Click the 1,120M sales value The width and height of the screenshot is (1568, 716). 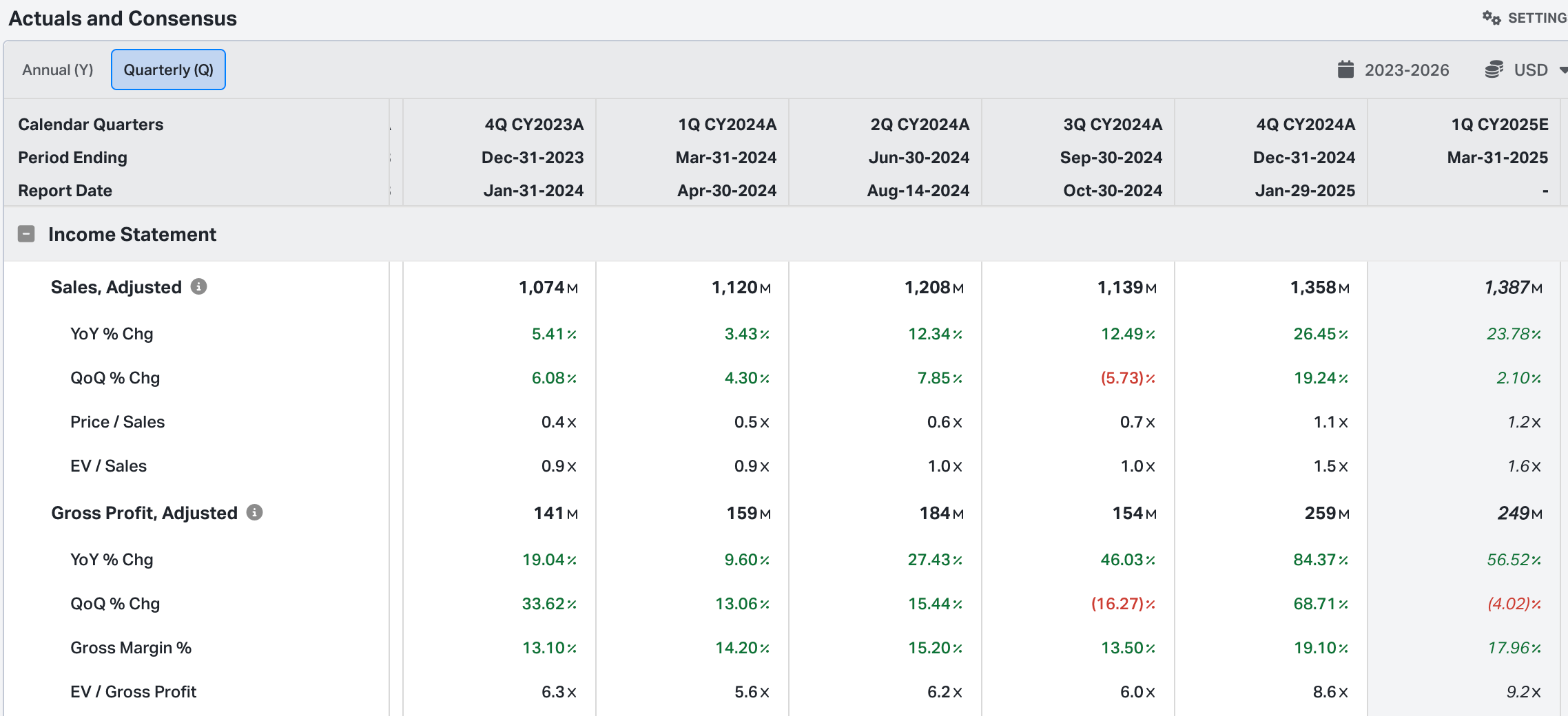click(741, 287)
